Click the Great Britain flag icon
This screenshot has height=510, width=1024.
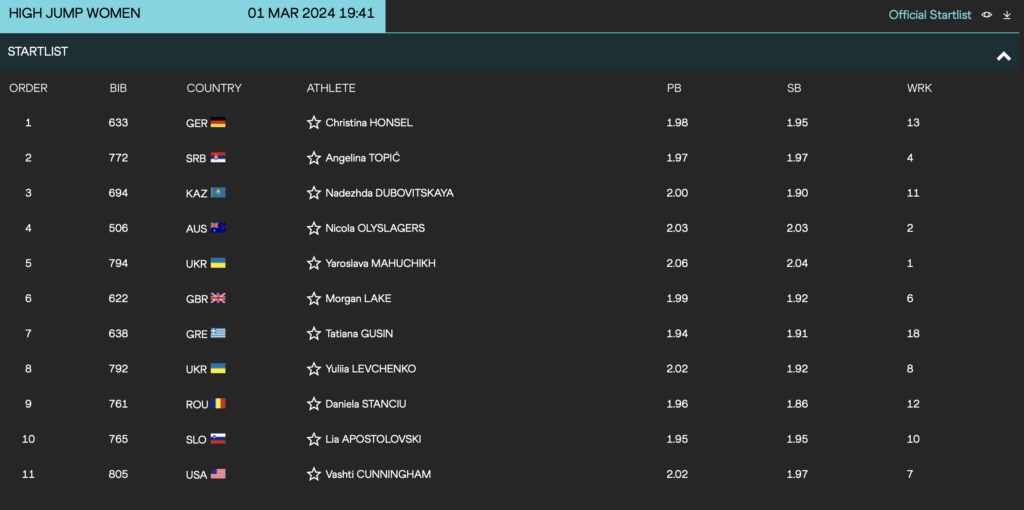tap(218, 299)
